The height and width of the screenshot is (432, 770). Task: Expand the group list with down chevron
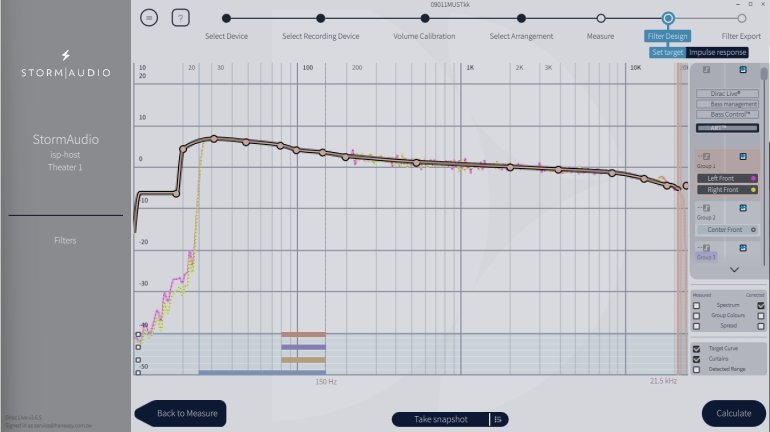(734, 270)
